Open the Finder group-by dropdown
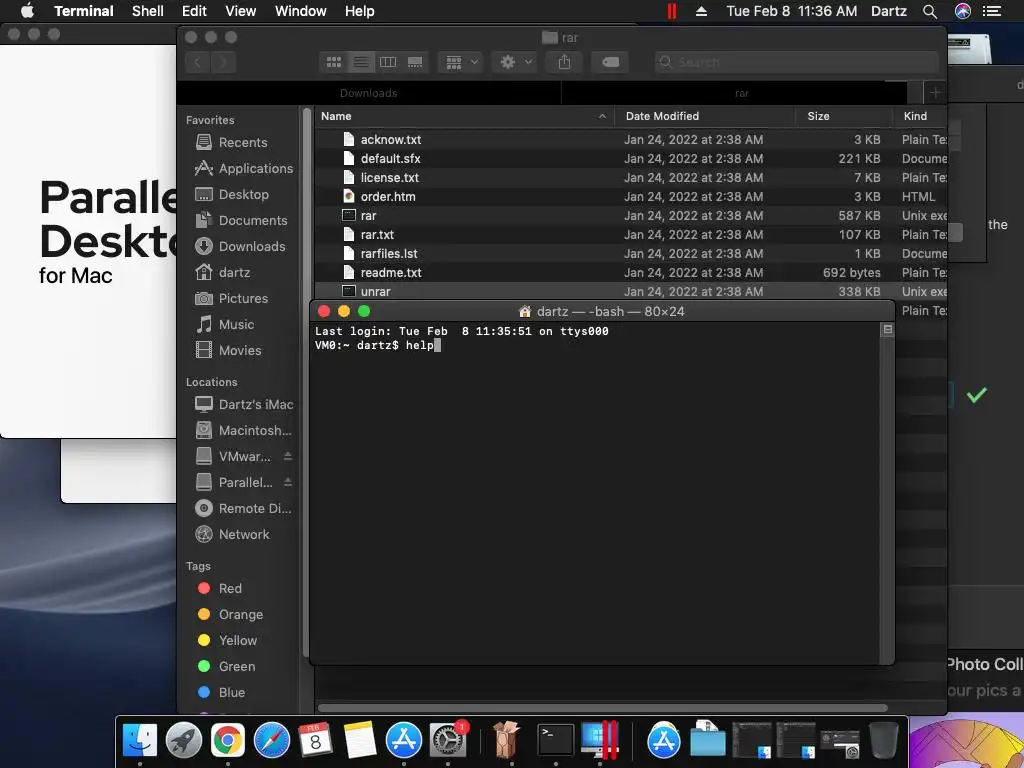The image size is (1024, 768). click(x=461, y=62)
